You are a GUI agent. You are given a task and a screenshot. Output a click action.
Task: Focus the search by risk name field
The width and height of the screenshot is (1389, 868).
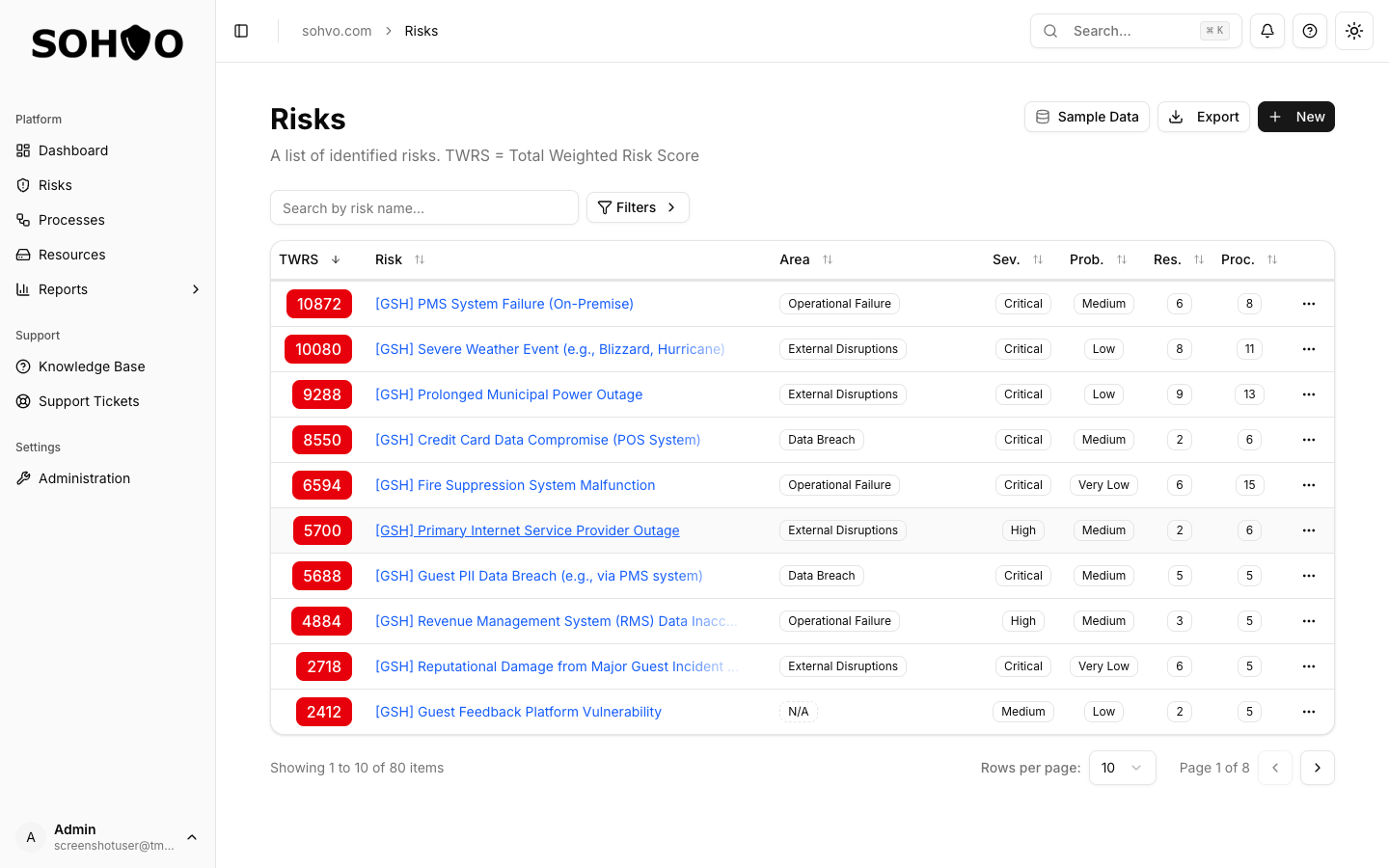click(424, 207)
